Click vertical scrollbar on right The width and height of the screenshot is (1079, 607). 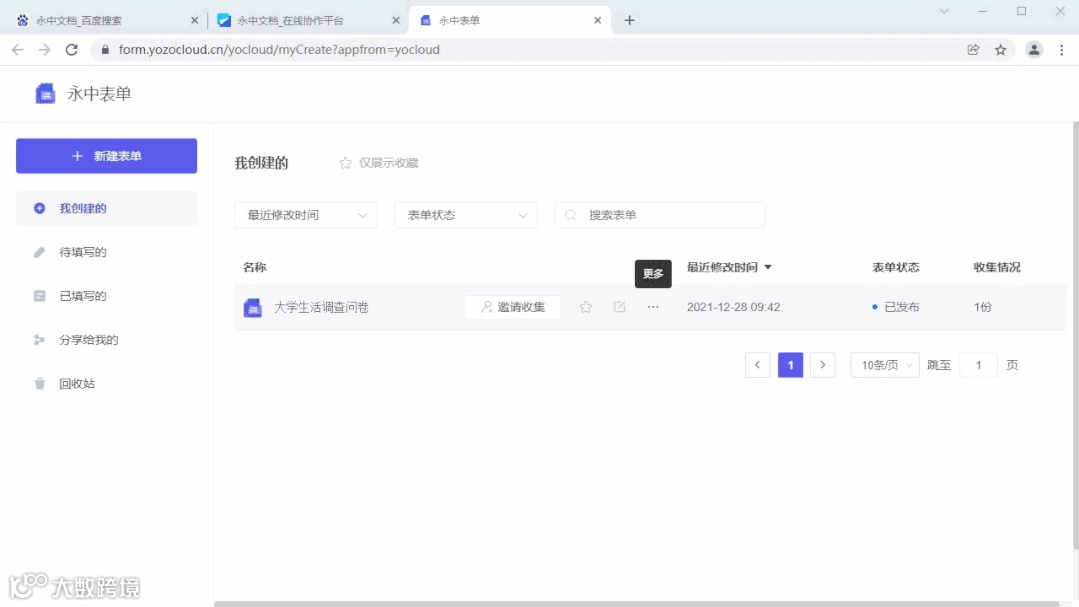click(x=1076, y=336)
